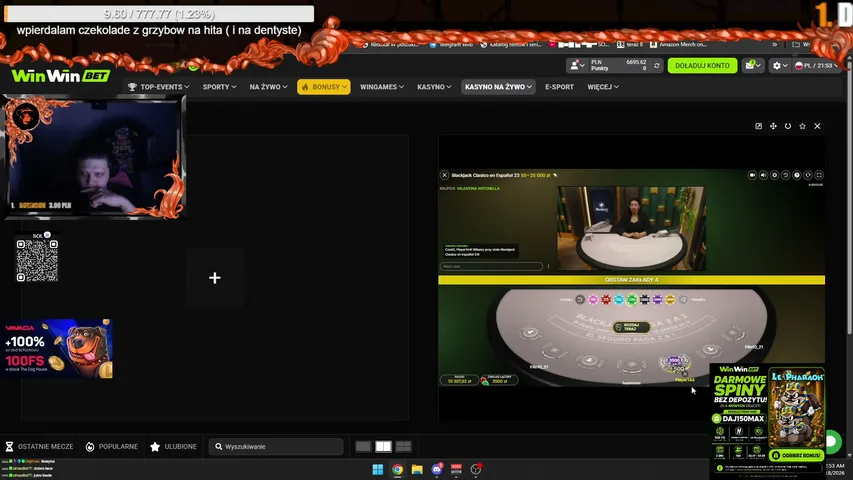Open the blackjack game settings icon
The width and height of the screenshot is (853, 480).
click(x=775, y=175)
